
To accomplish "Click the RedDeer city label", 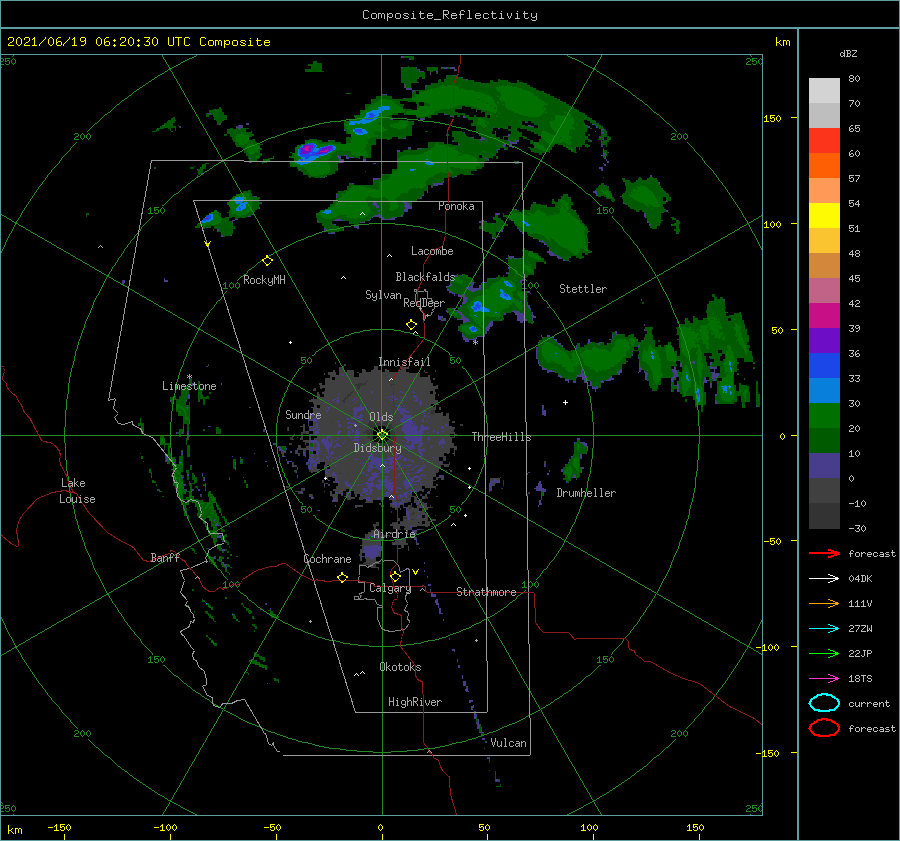I will tap(424, 303).
